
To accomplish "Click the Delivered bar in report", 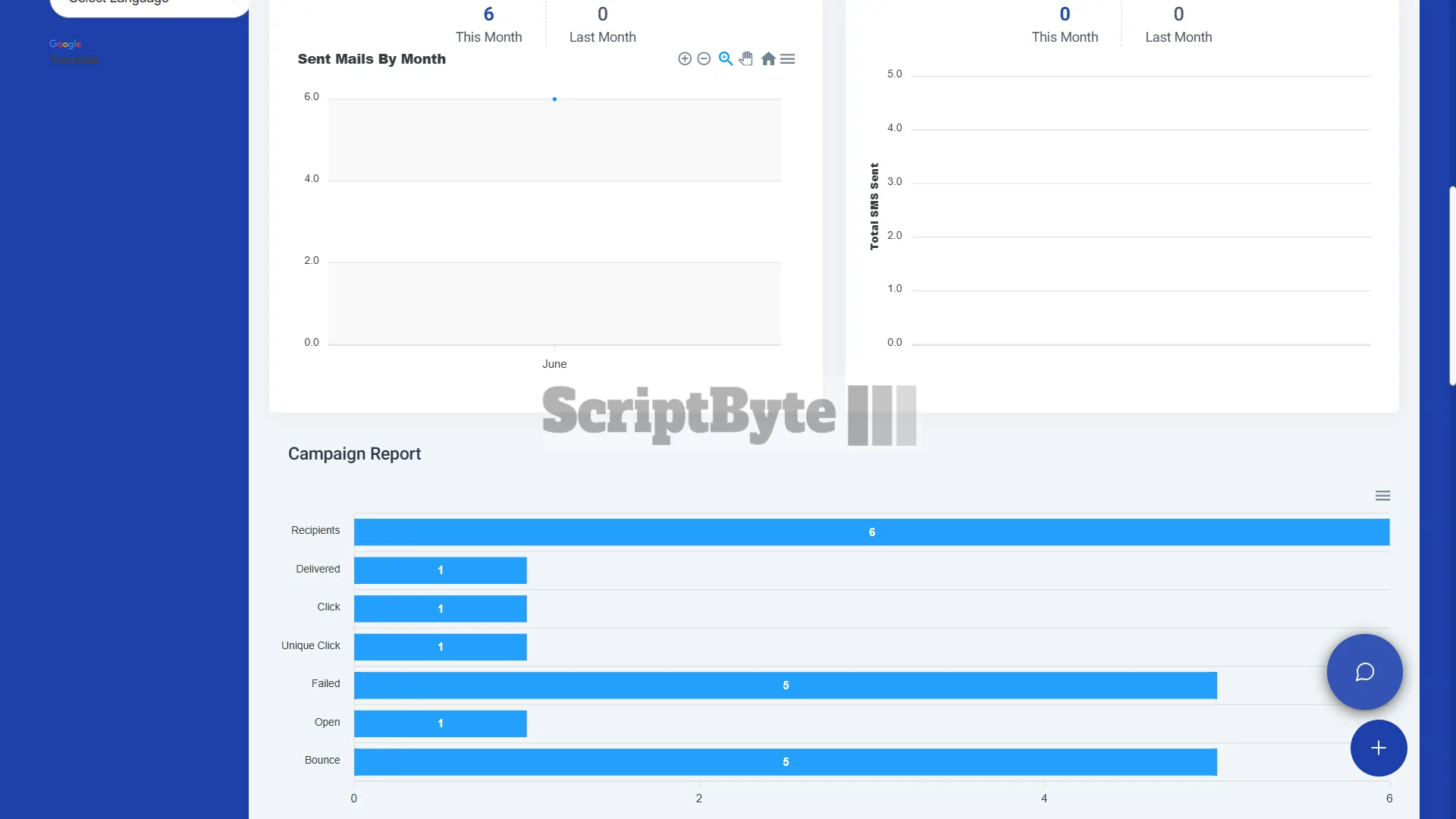I will pos(440,570).
